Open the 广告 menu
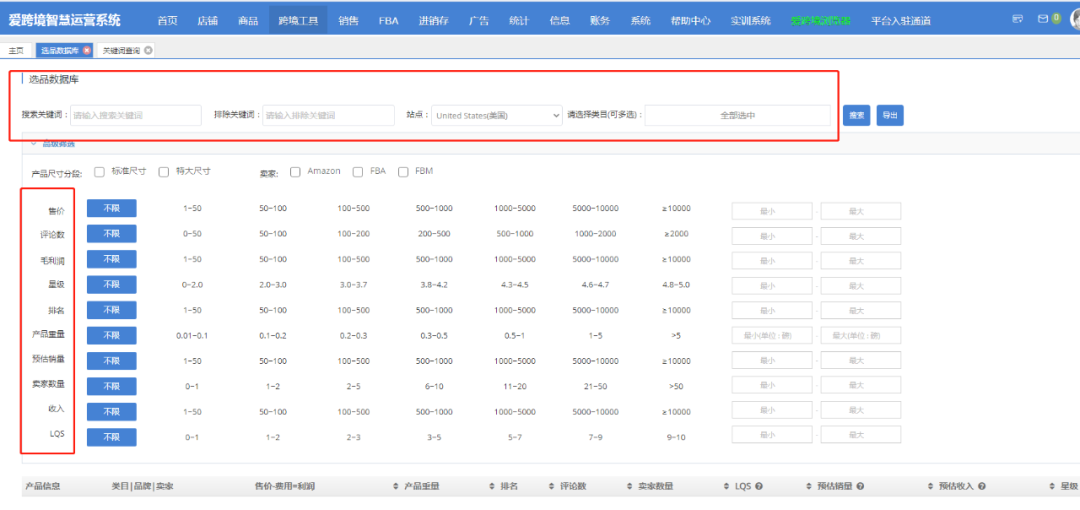 pyautogui.click(x=479, y=21)
